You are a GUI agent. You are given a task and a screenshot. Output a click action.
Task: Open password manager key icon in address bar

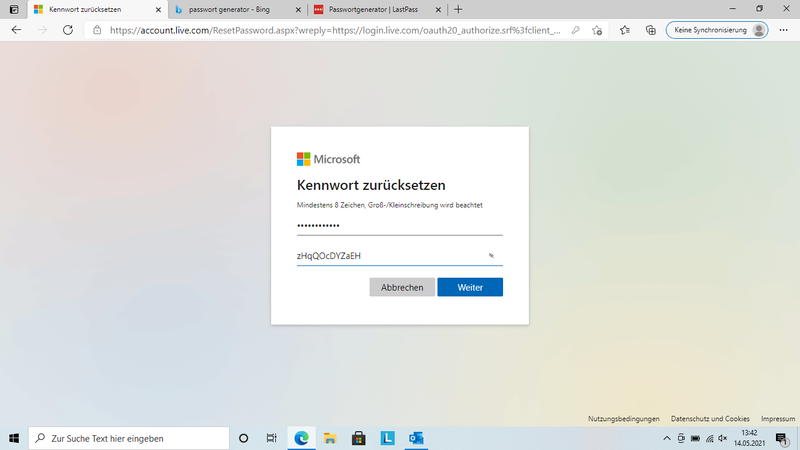point(576,30)
